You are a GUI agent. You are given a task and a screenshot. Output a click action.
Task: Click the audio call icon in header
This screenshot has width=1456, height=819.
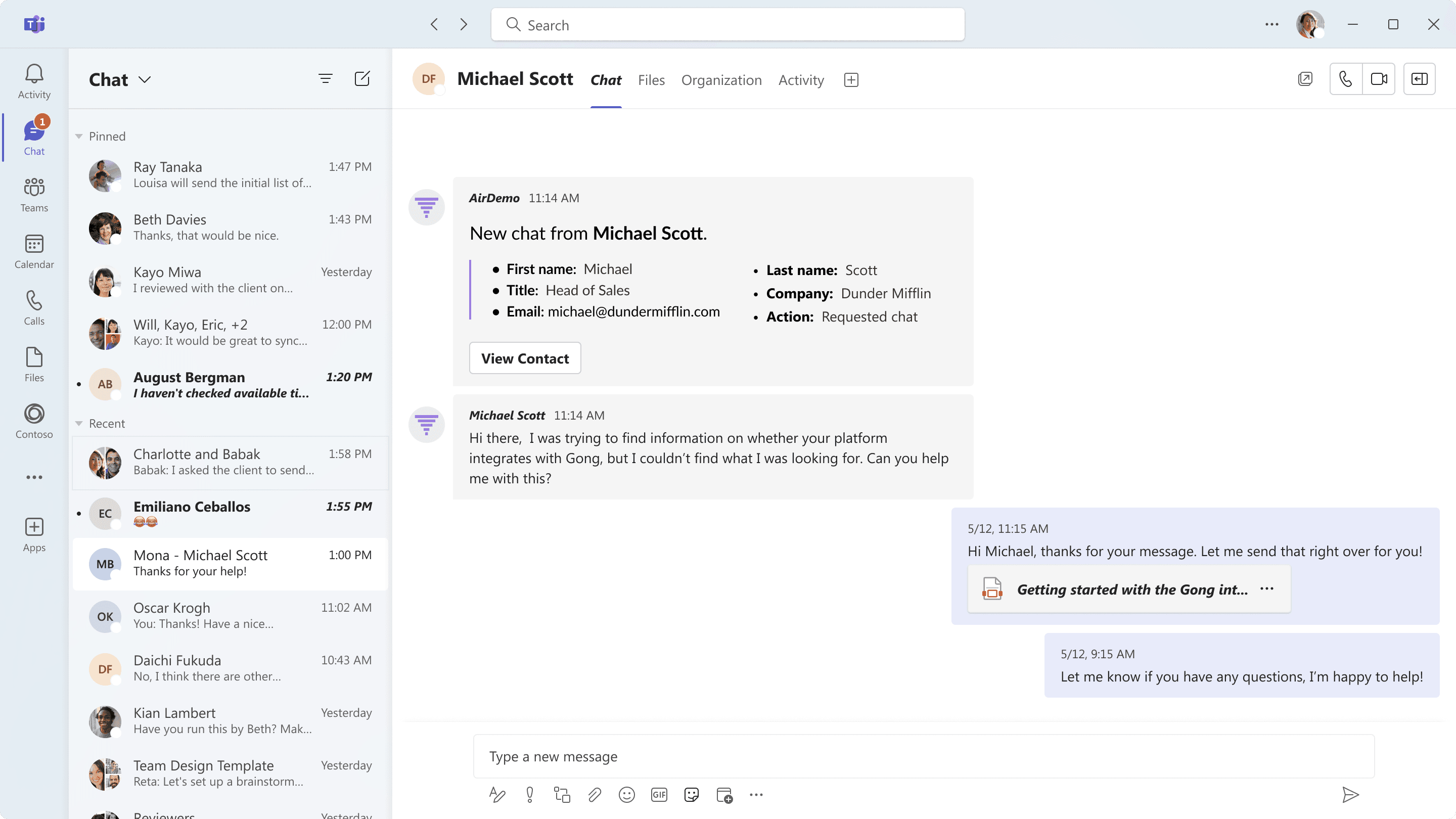point(1345,79)
